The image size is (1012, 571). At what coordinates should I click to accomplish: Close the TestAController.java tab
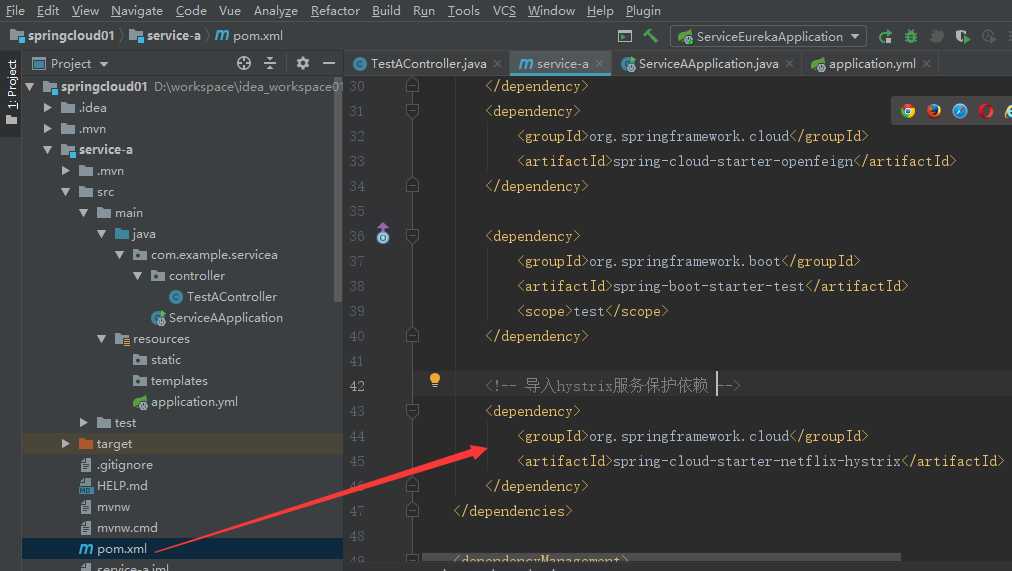497,63
